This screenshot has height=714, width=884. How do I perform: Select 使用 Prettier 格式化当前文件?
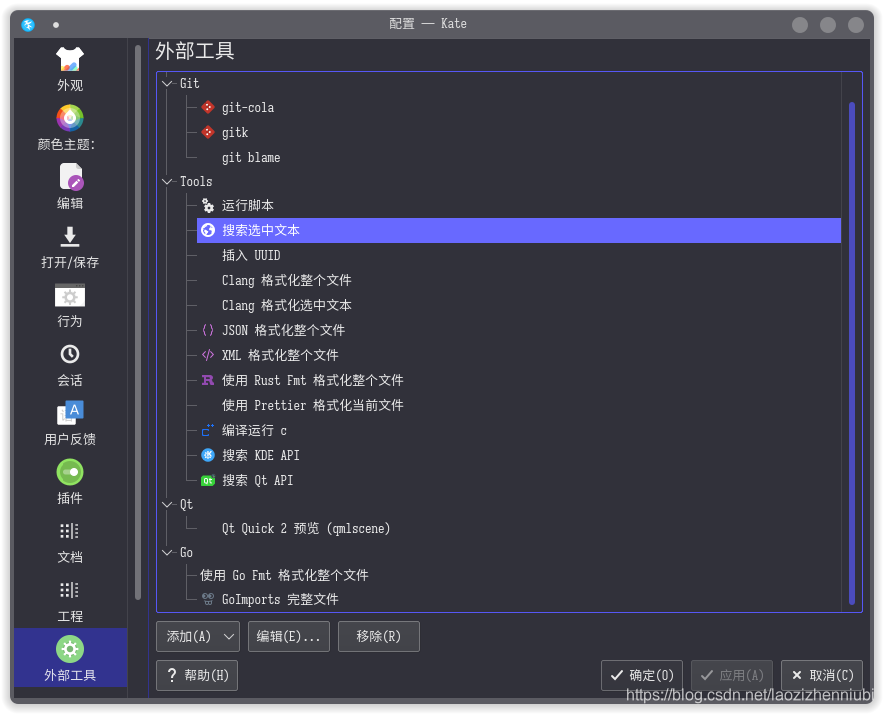pos(312,405)
